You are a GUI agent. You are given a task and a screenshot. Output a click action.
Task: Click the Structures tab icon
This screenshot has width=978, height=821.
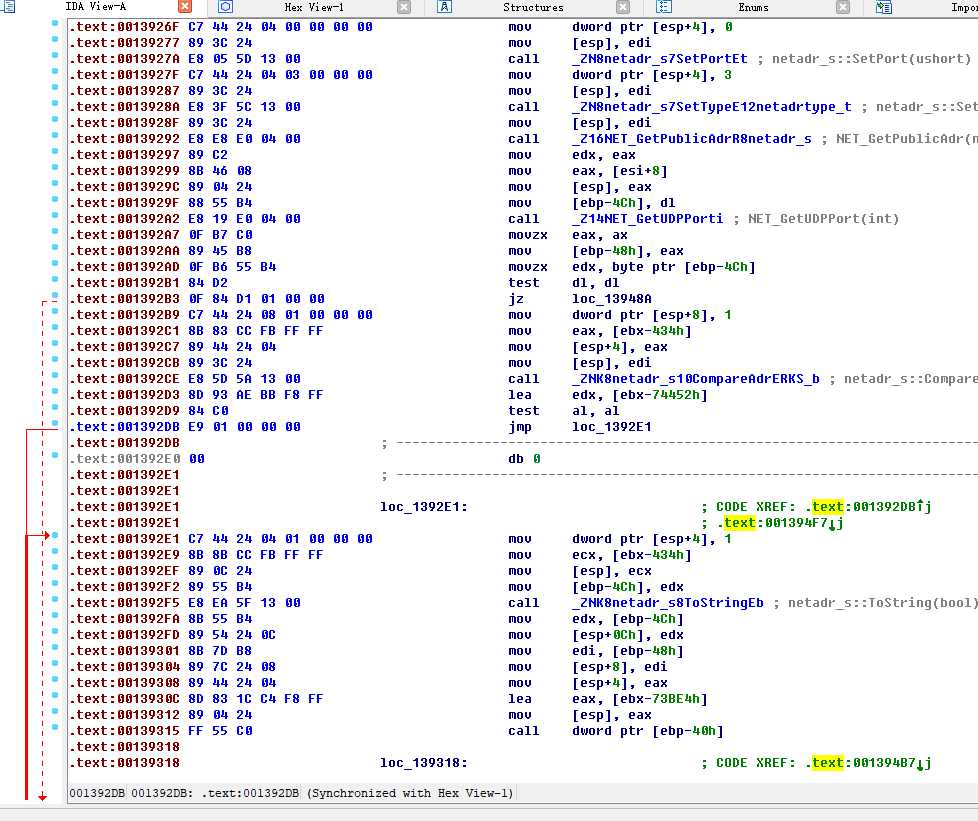444,7
